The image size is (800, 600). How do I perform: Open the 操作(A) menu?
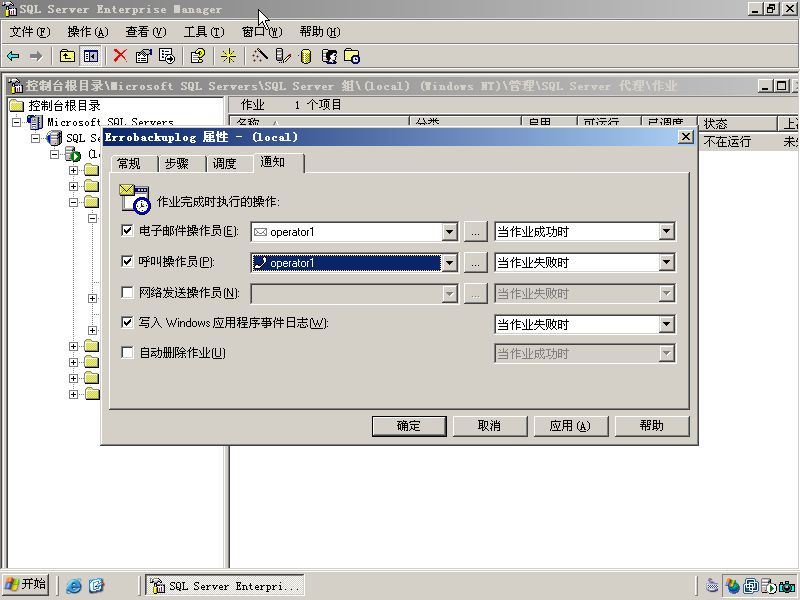point(88,32)
